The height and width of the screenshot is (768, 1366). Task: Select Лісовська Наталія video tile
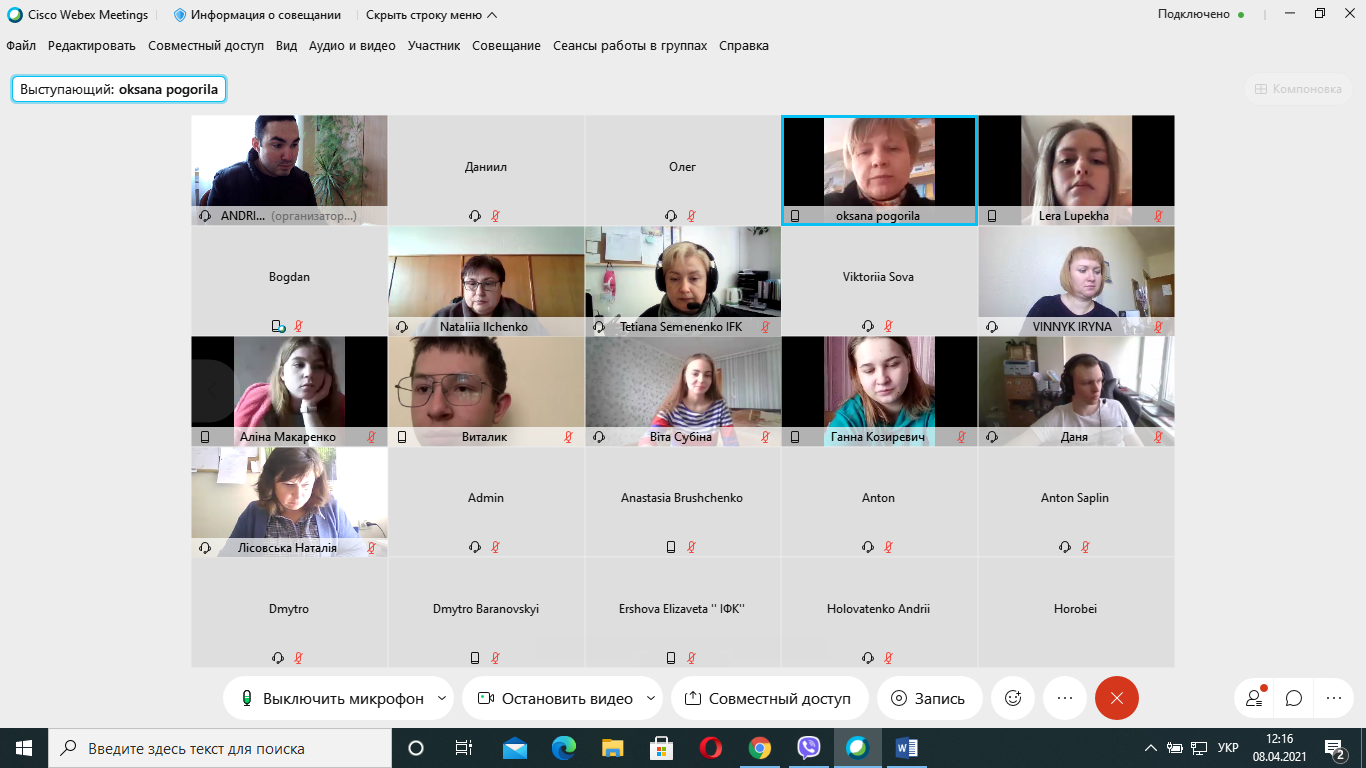289,502
